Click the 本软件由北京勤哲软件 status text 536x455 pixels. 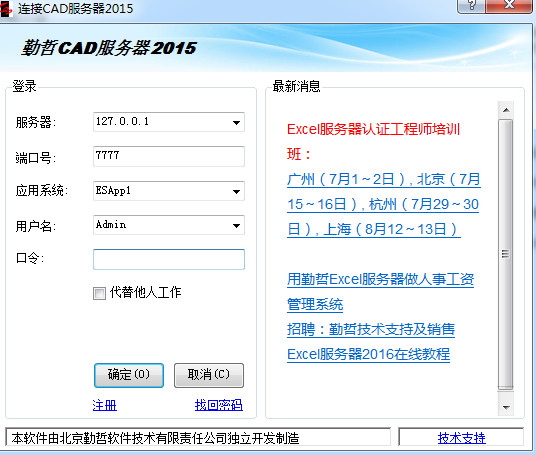155,438
